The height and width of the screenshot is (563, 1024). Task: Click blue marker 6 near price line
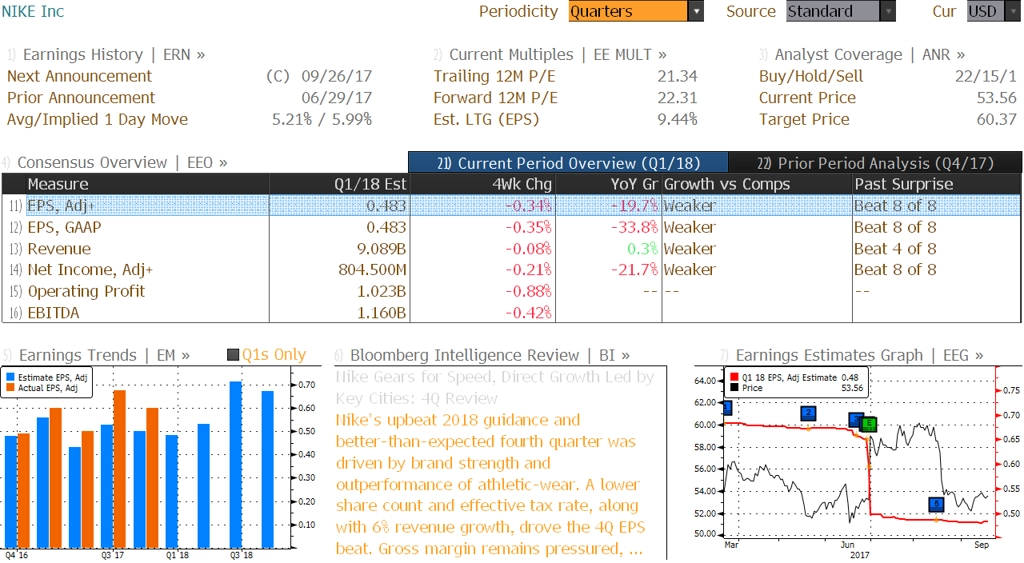(x=936, y=504)
